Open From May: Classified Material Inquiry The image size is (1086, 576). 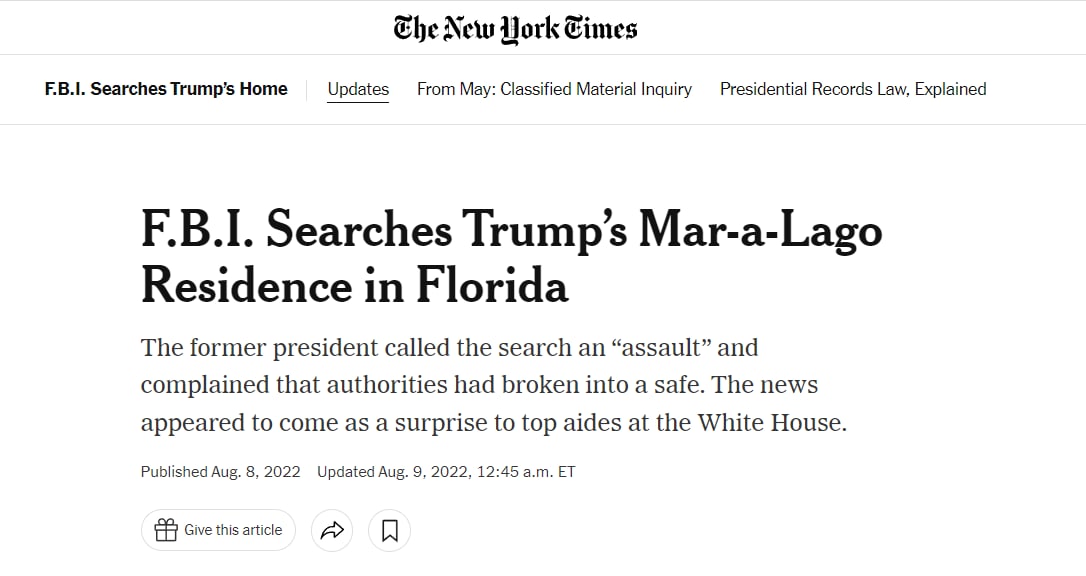[x=554, y=89]
